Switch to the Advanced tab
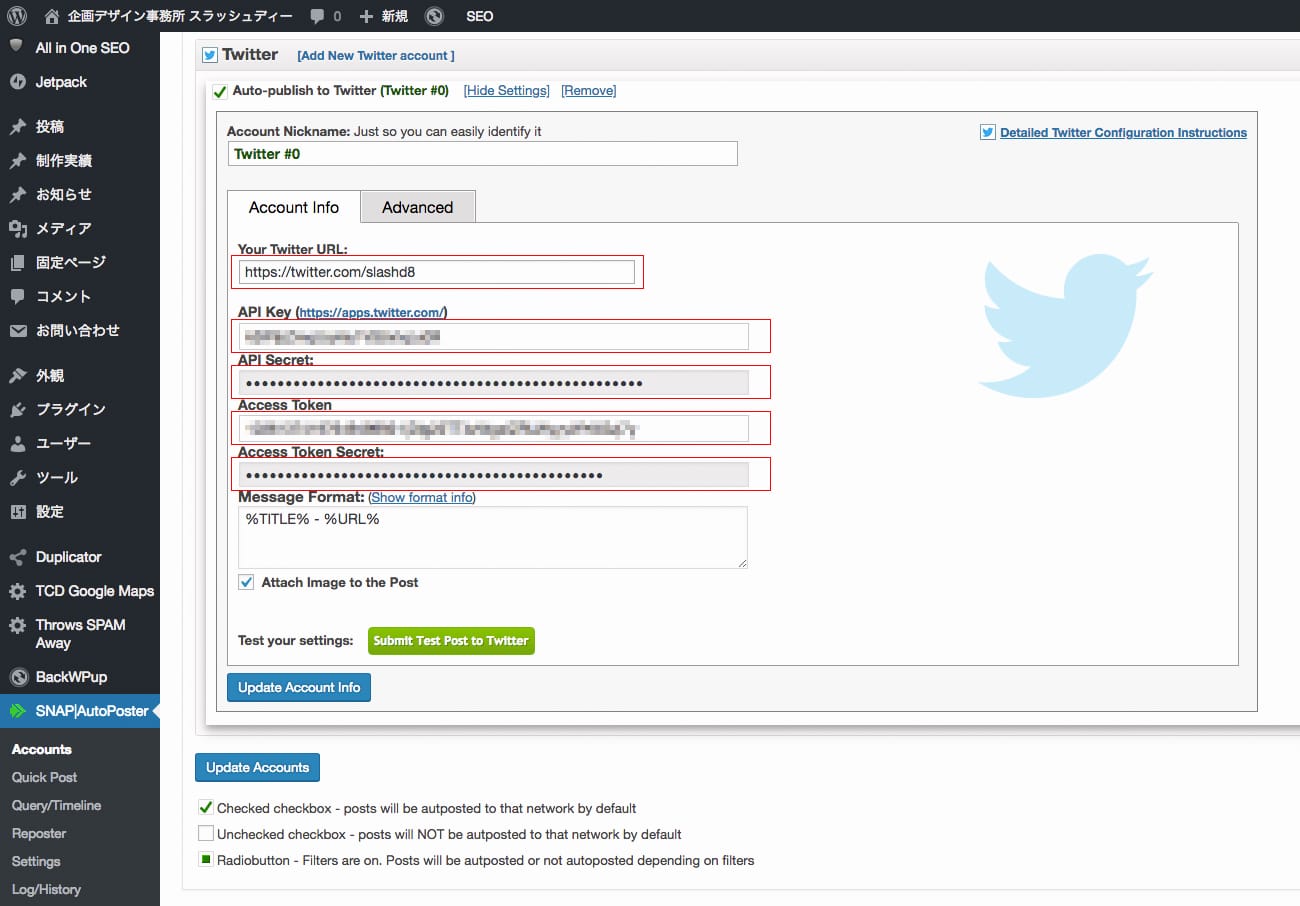The height and width of the screenshot is (906, 1300). point(418,207)
